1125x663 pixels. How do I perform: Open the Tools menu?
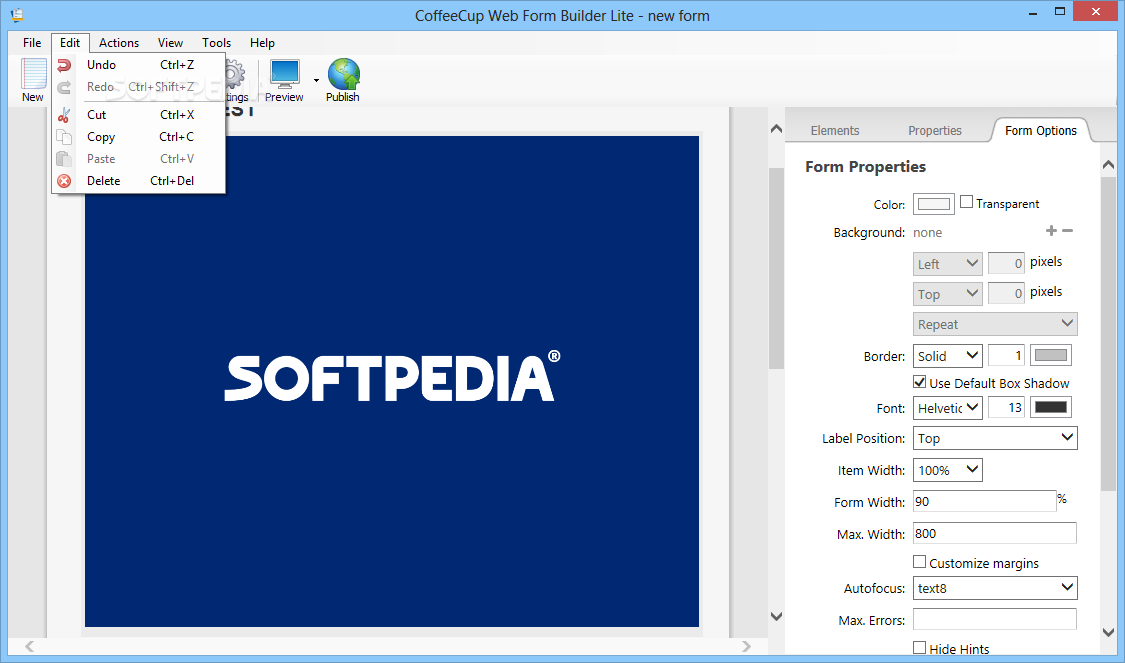(216, 43)
